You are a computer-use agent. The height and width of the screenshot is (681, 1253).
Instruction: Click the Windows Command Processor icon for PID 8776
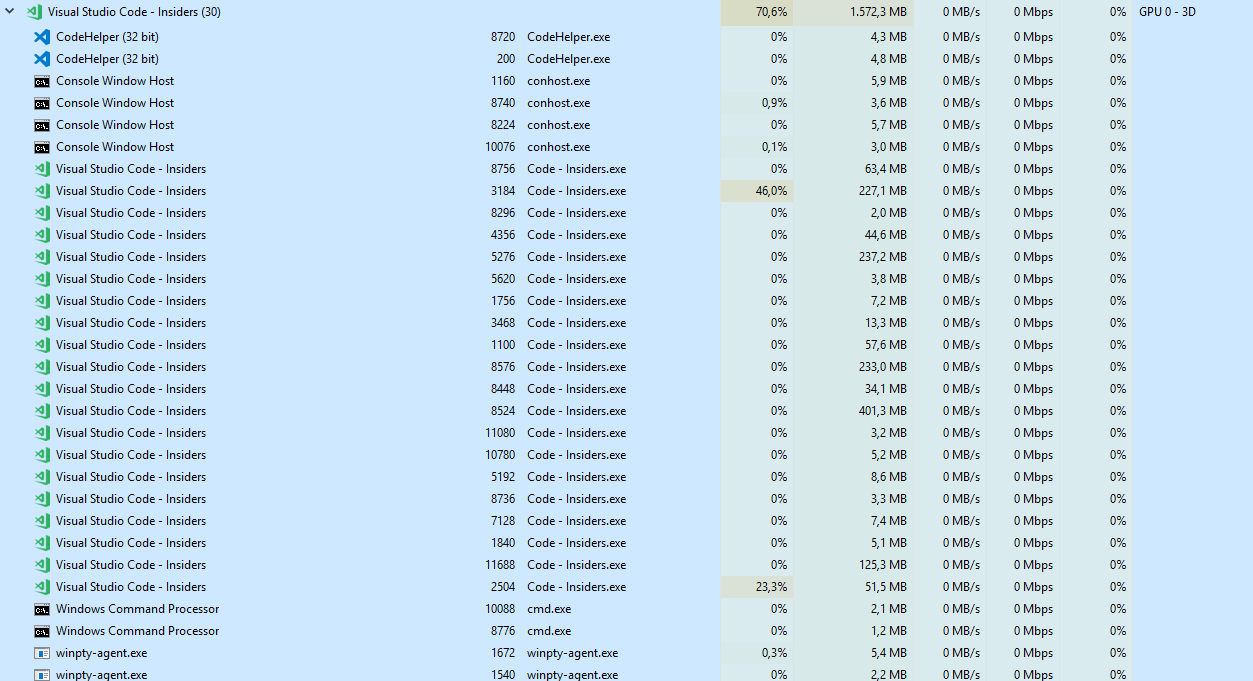(x=42, y=631)
